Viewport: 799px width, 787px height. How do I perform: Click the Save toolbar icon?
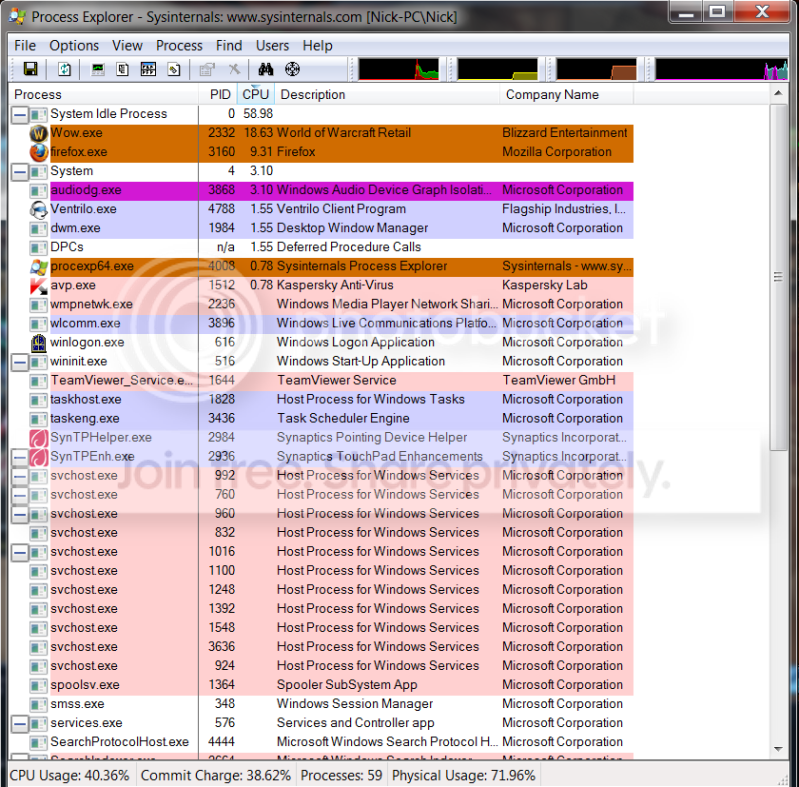31,69
